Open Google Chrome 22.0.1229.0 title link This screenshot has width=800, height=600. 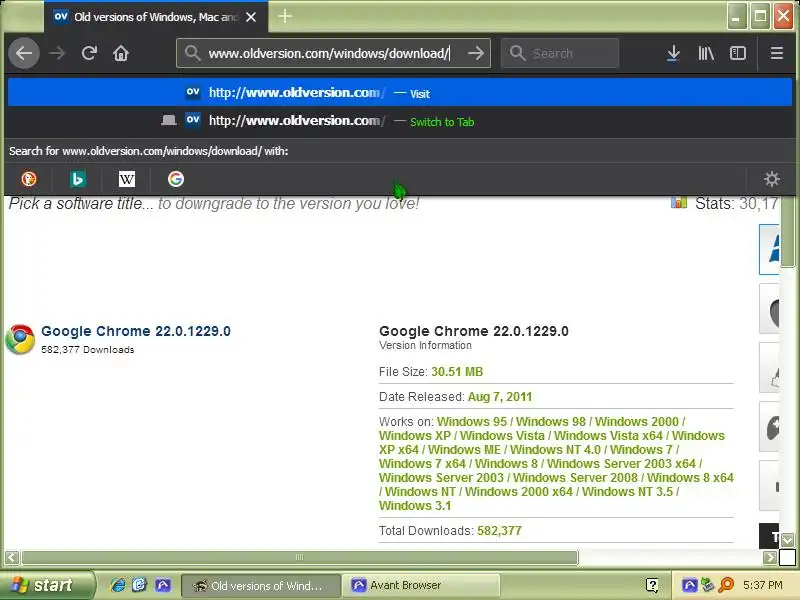tap(136, 331)
